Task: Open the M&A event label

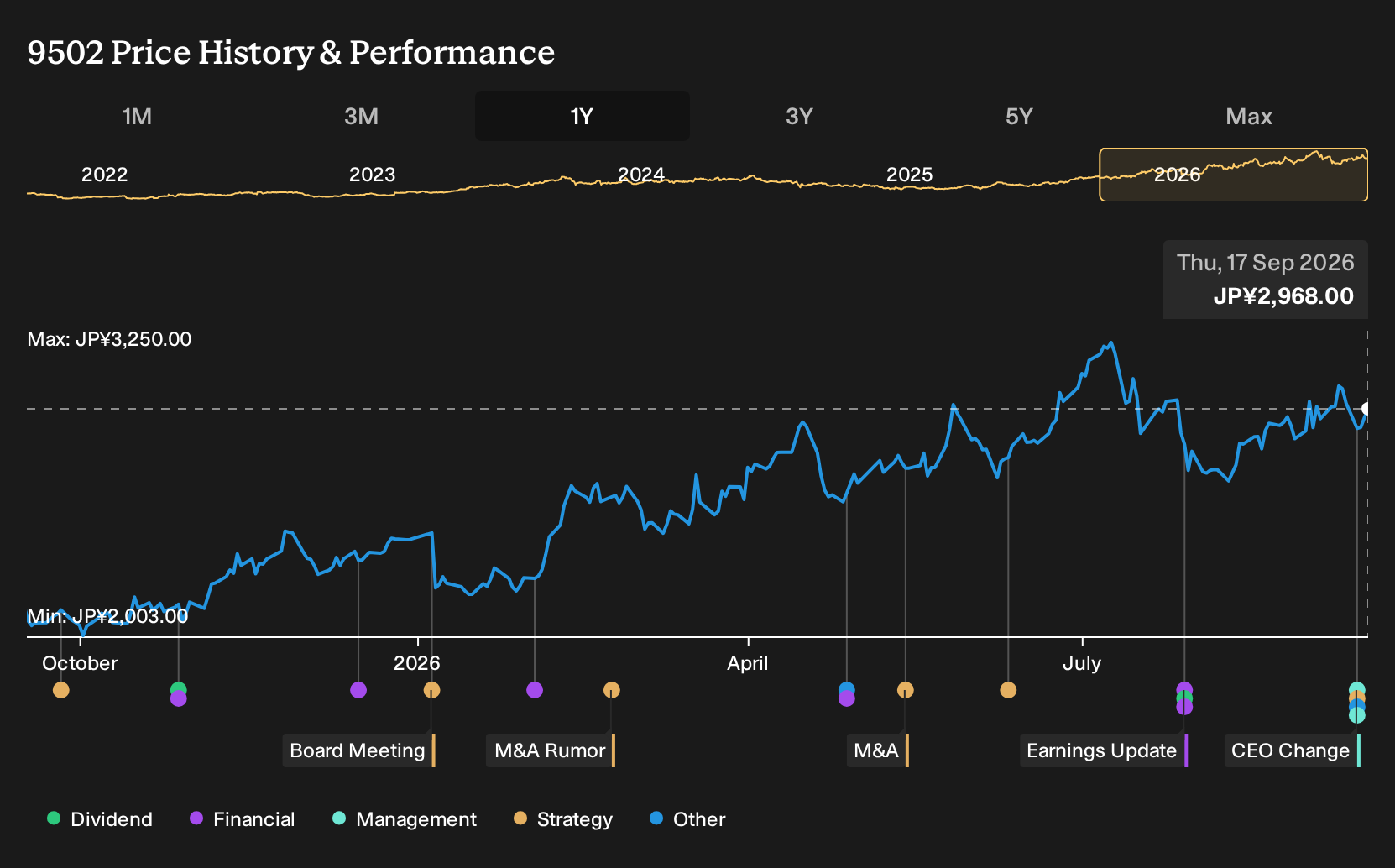Action: point(877,750)
